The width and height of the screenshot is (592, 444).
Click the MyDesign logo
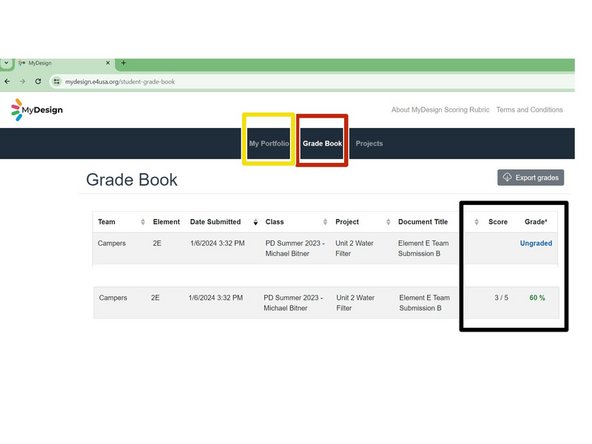[x=37, y=109]
